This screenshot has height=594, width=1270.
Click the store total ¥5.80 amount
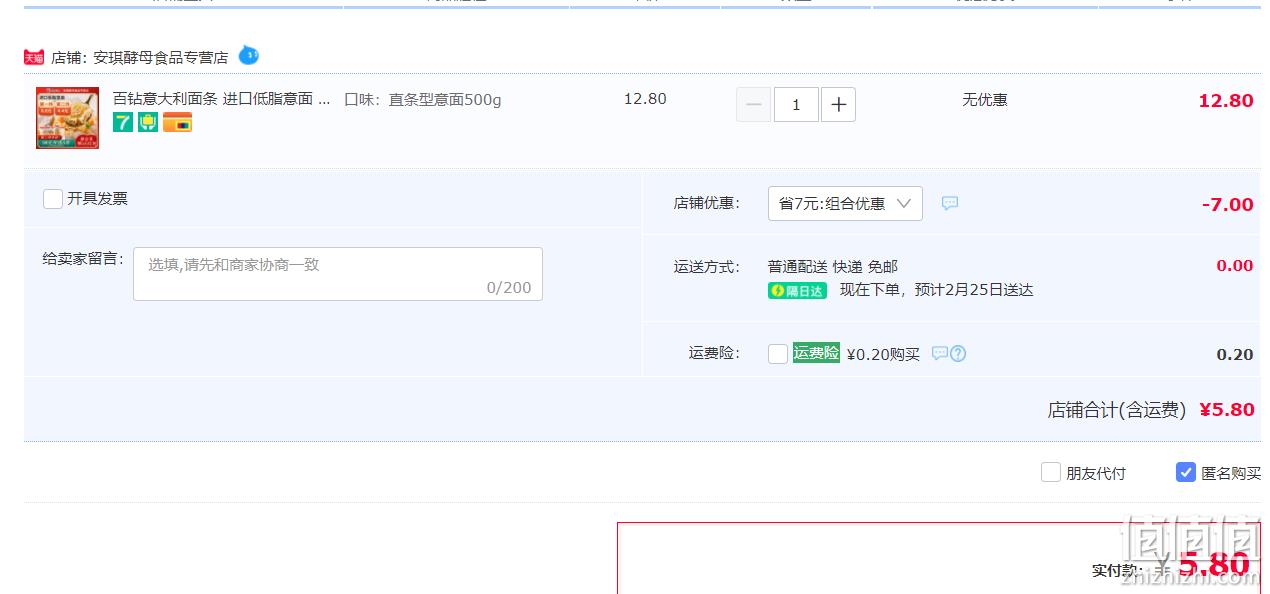pos(1227,409)
